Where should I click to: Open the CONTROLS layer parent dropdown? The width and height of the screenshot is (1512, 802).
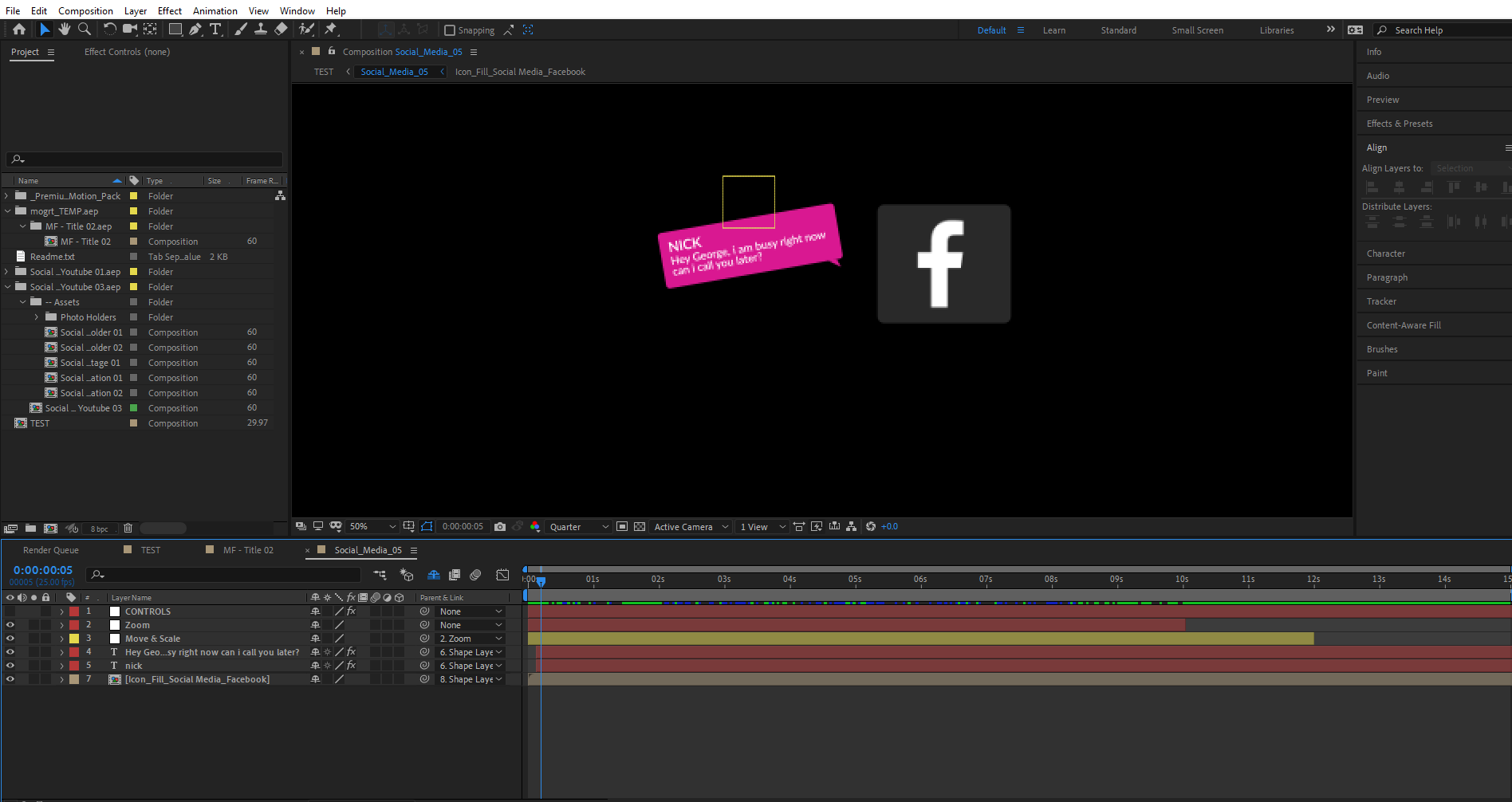tap(471, 611)
